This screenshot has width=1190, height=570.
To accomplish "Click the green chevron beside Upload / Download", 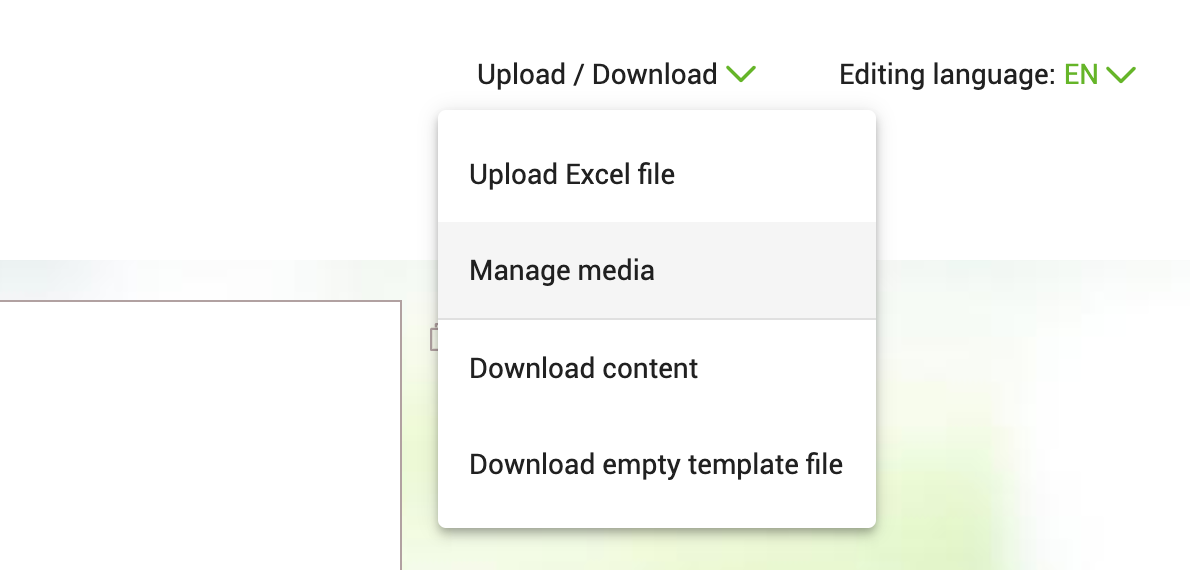I will (741, 74).
